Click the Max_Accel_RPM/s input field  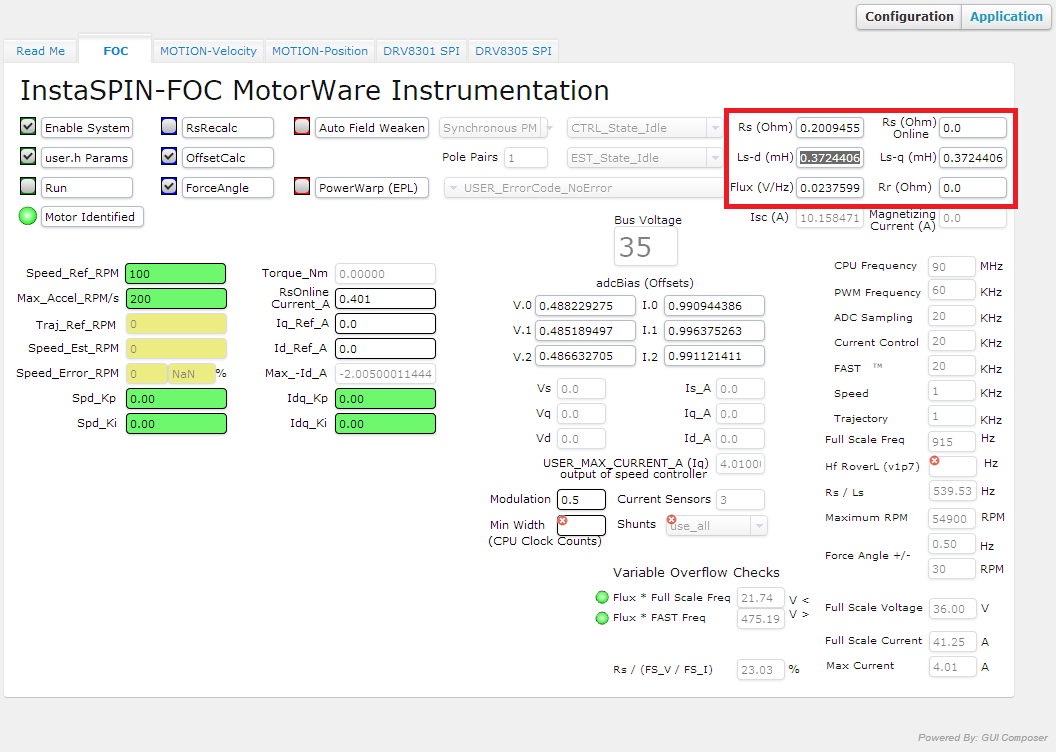[176, 299]
